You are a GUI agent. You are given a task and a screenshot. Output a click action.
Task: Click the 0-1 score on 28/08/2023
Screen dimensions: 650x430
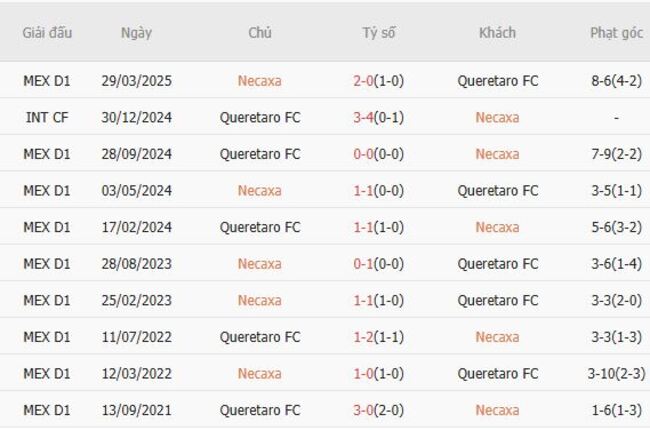tap(378, 264)
